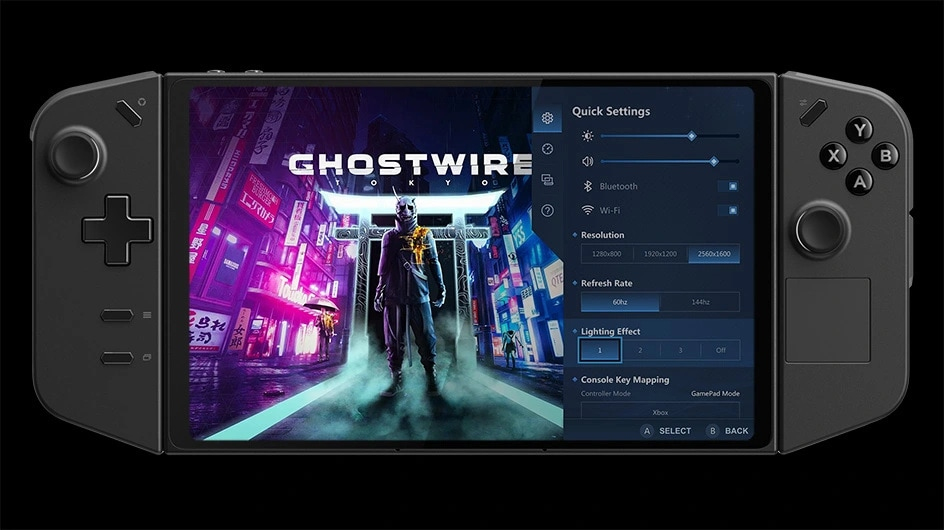Click the Resolution heading

click(x=602, y=235)
